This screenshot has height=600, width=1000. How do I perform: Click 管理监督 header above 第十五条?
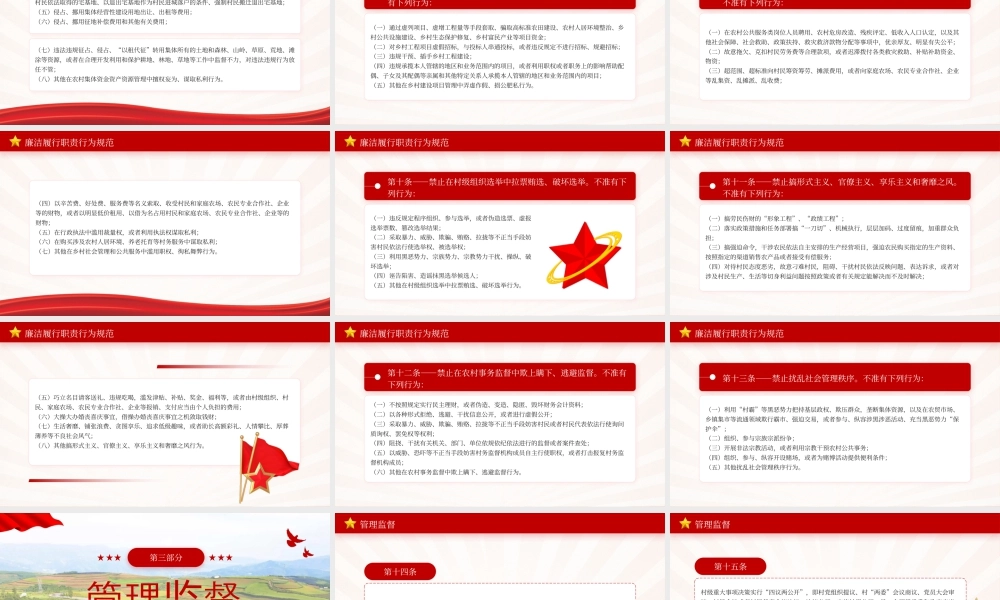pyautogui.click(x=712, y=524)
